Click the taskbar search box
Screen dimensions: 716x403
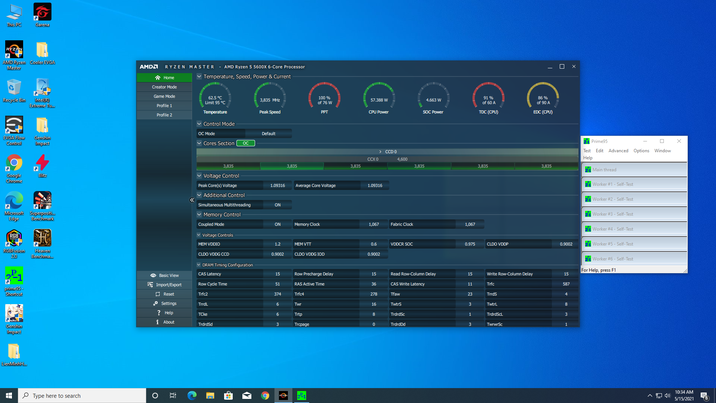[82, 396]
